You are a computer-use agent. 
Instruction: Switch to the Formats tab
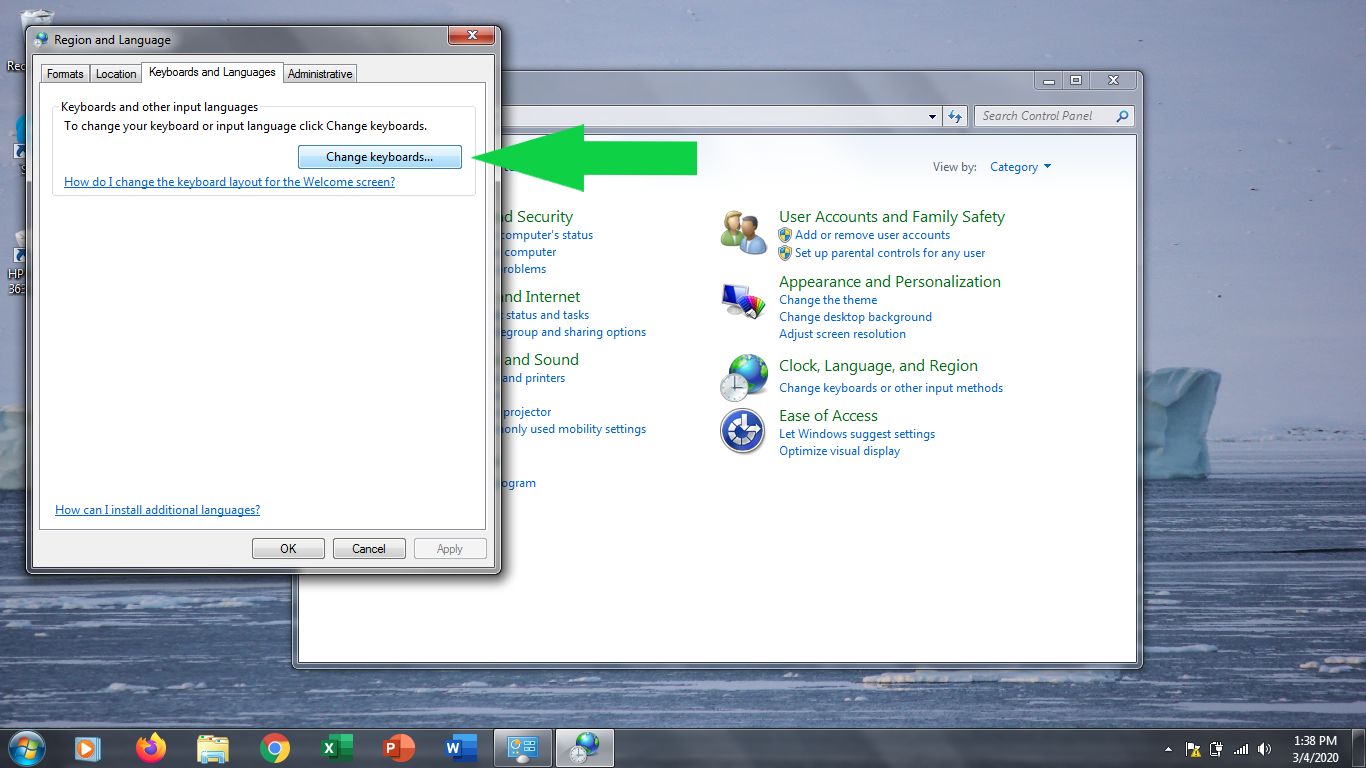(x=64, y=73)
